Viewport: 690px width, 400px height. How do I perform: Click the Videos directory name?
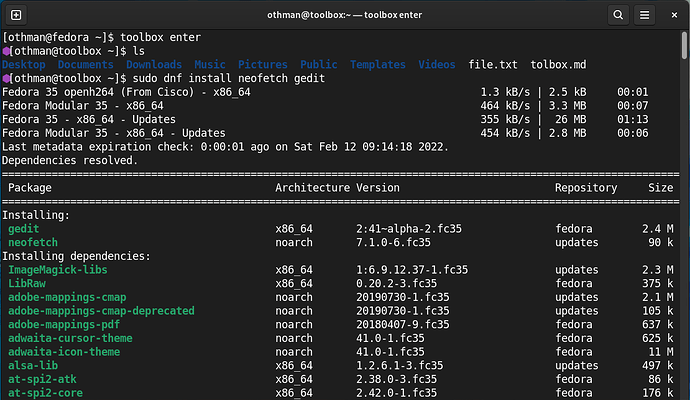pos(437,64)
